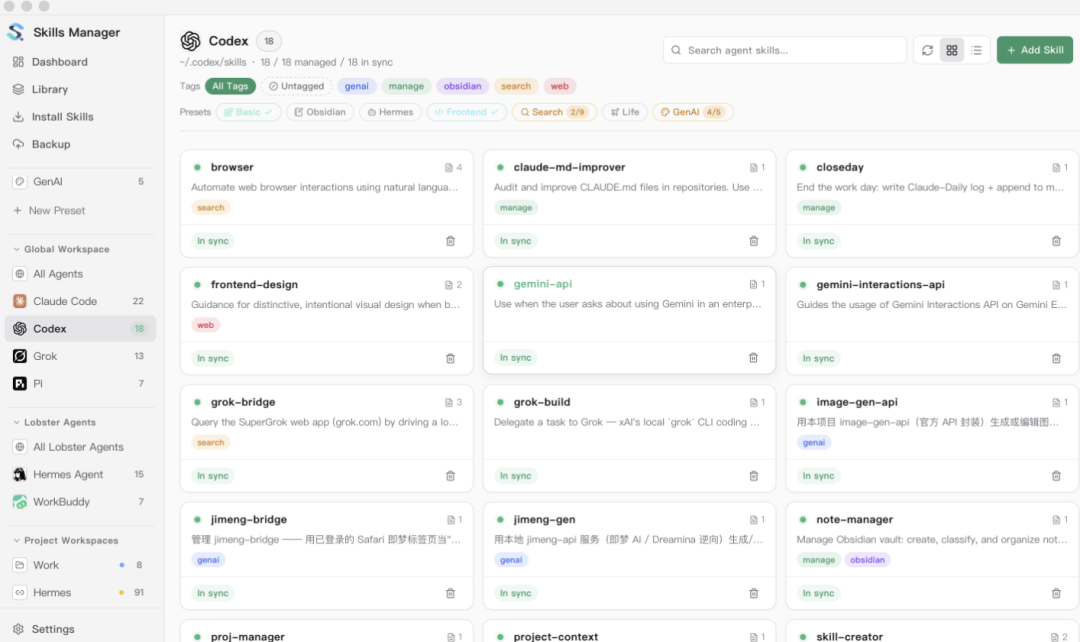
Task: Delete the closeday skill
Action: [x=1056, y=241]
